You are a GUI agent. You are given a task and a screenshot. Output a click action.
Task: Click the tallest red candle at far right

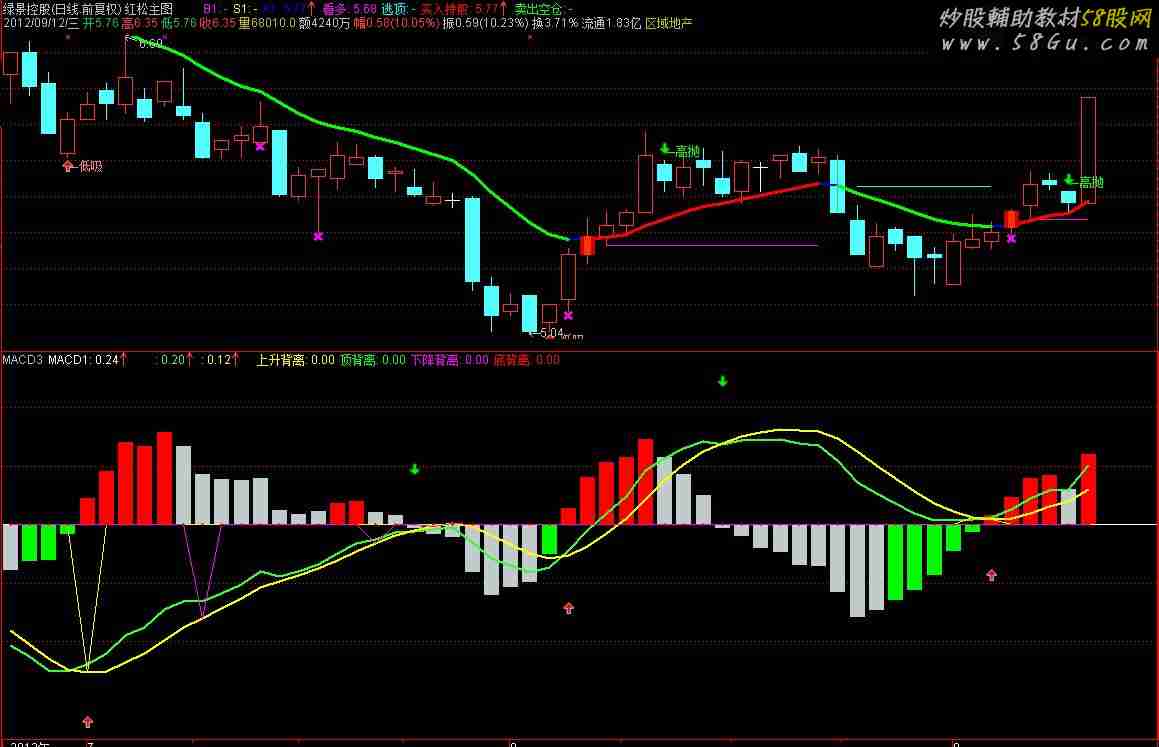[1088, 150]
